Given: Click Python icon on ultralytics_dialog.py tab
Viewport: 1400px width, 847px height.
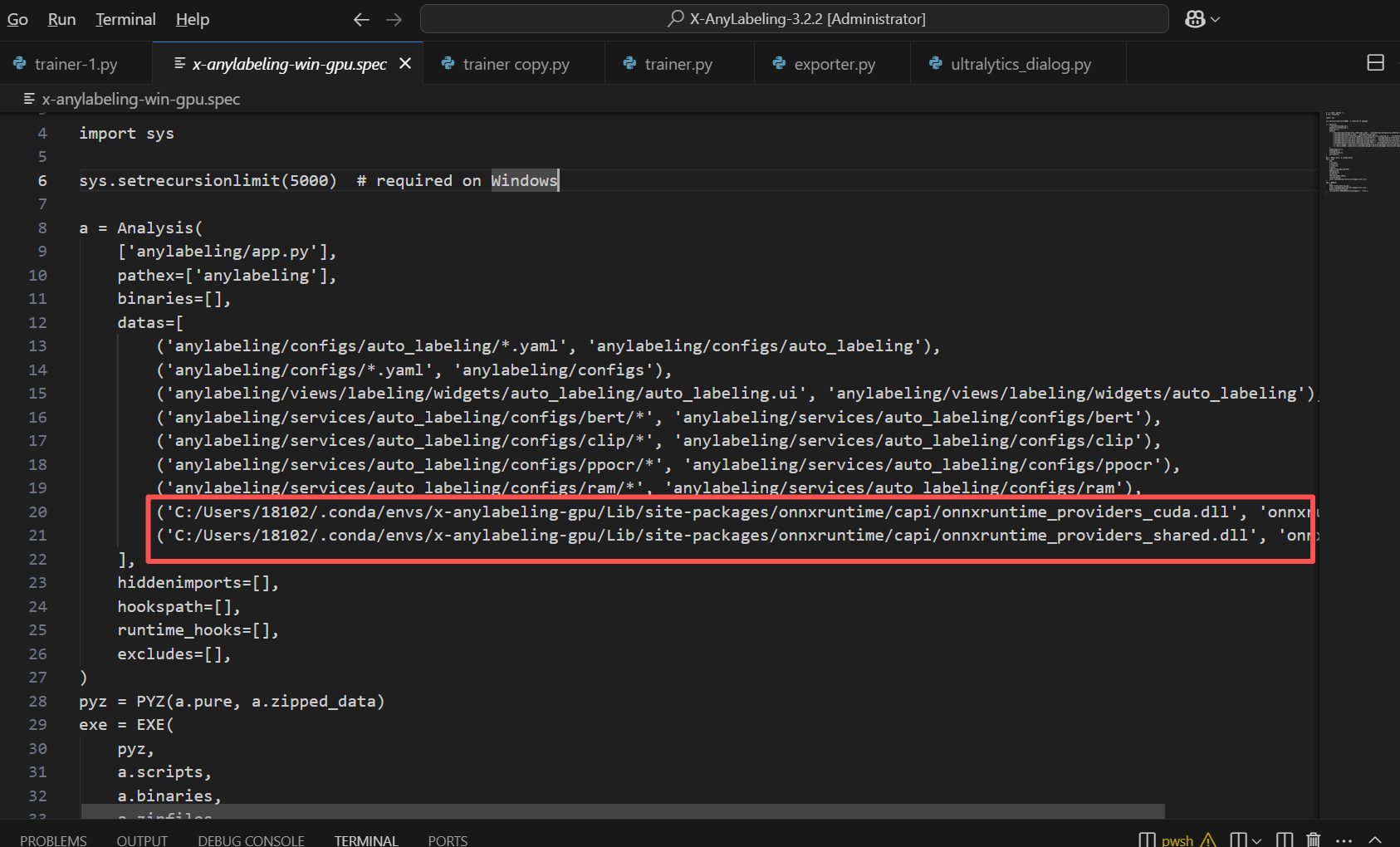Looking at the screenshot, I should coord(936,63).
